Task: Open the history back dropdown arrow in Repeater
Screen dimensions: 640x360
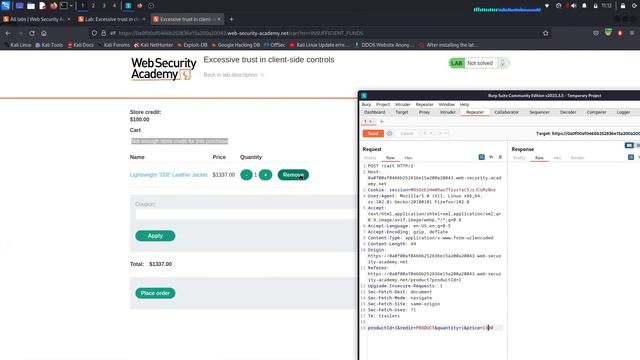Action: (431, 133)
